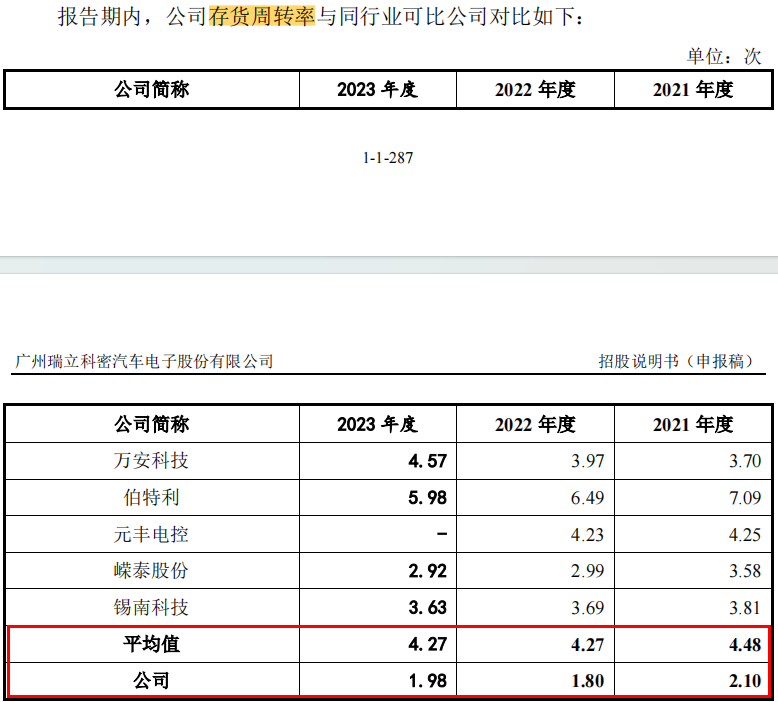Select the company name 万安科技
The width and height of the screenshot is (778, 702).
[151, 460]
